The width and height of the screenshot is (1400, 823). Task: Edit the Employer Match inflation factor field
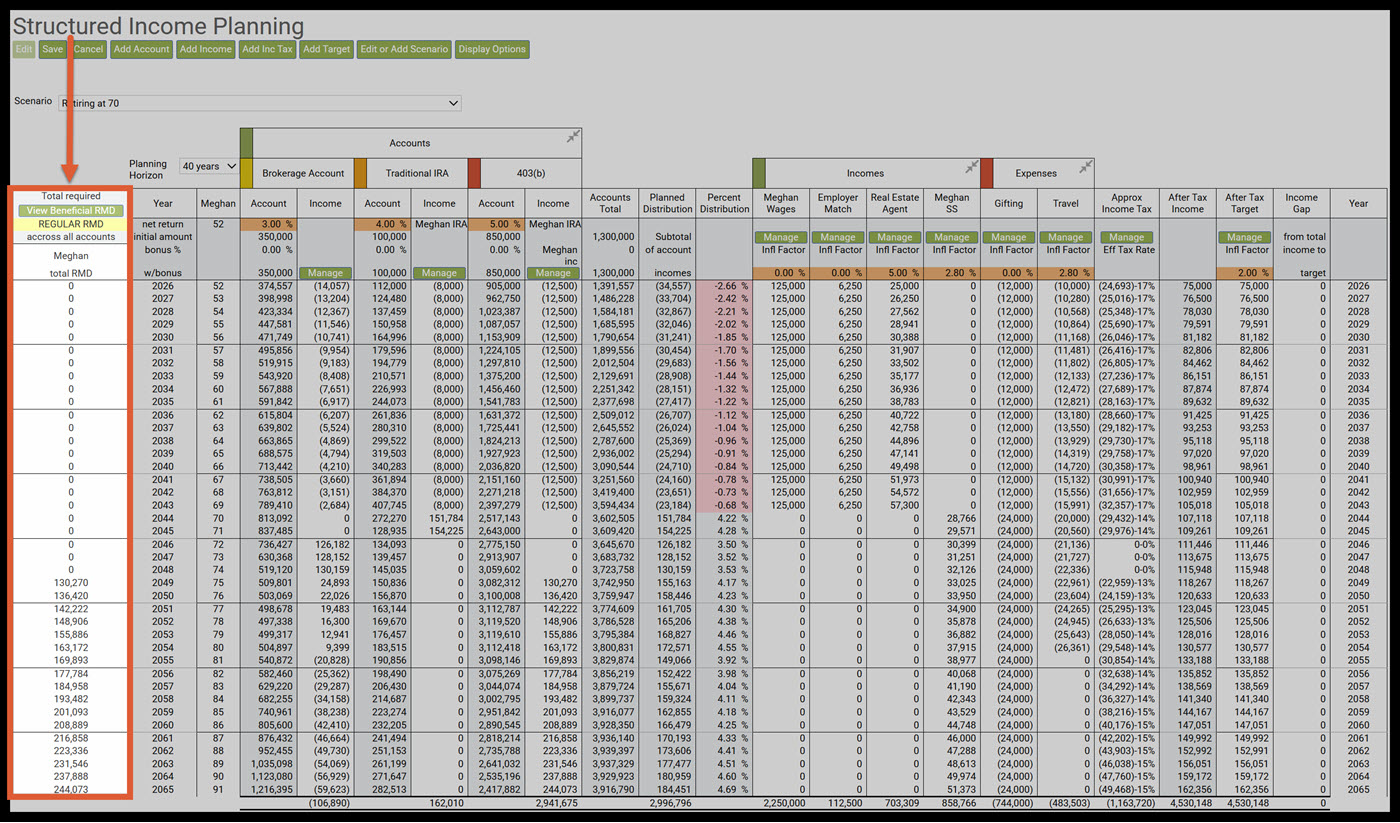tap(838, 273)
